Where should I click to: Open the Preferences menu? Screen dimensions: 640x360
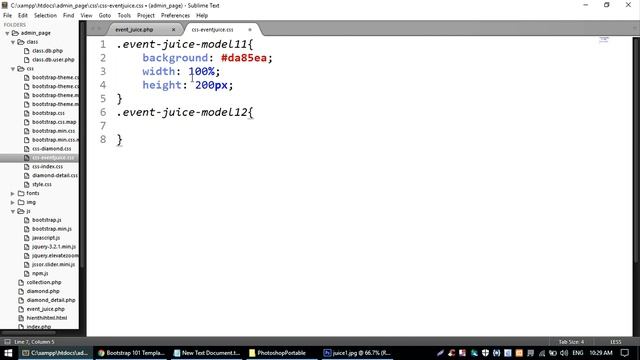click(176, 16)
